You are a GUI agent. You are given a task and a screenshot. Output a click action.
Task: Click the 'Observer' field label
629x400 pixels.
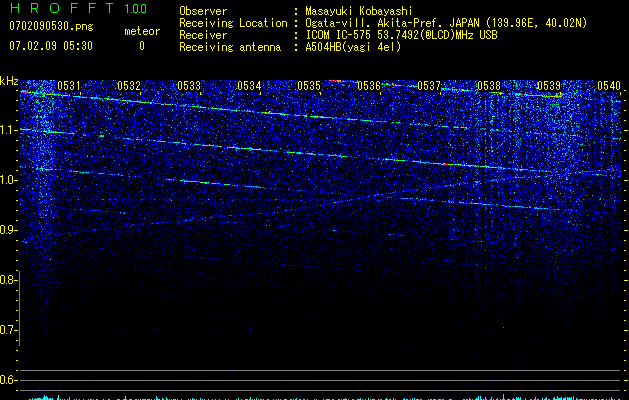203,11
